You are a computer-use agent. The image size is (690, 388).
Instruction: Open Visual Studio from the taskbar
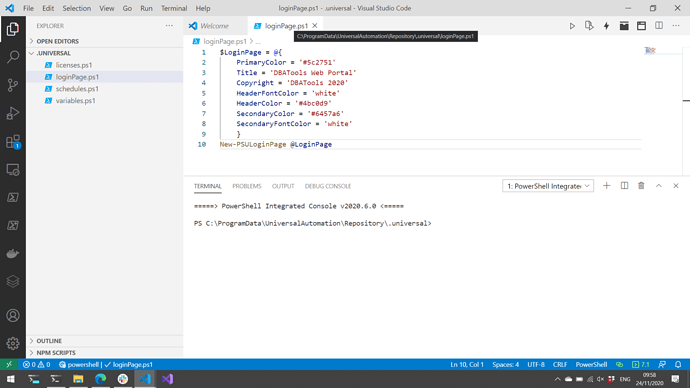click(x=167, y=379)
